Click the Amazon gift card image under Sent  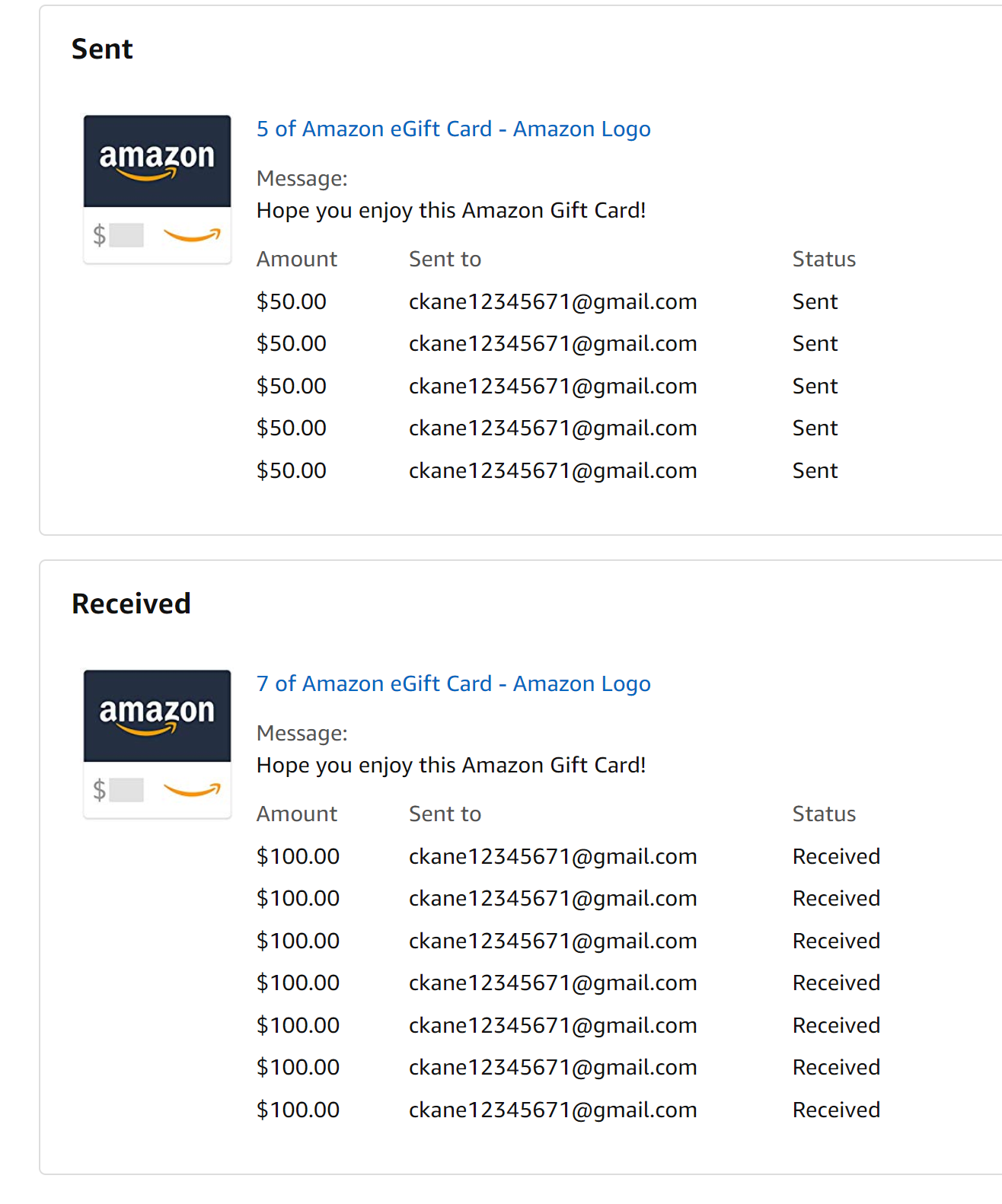click(x=157, y=190)
